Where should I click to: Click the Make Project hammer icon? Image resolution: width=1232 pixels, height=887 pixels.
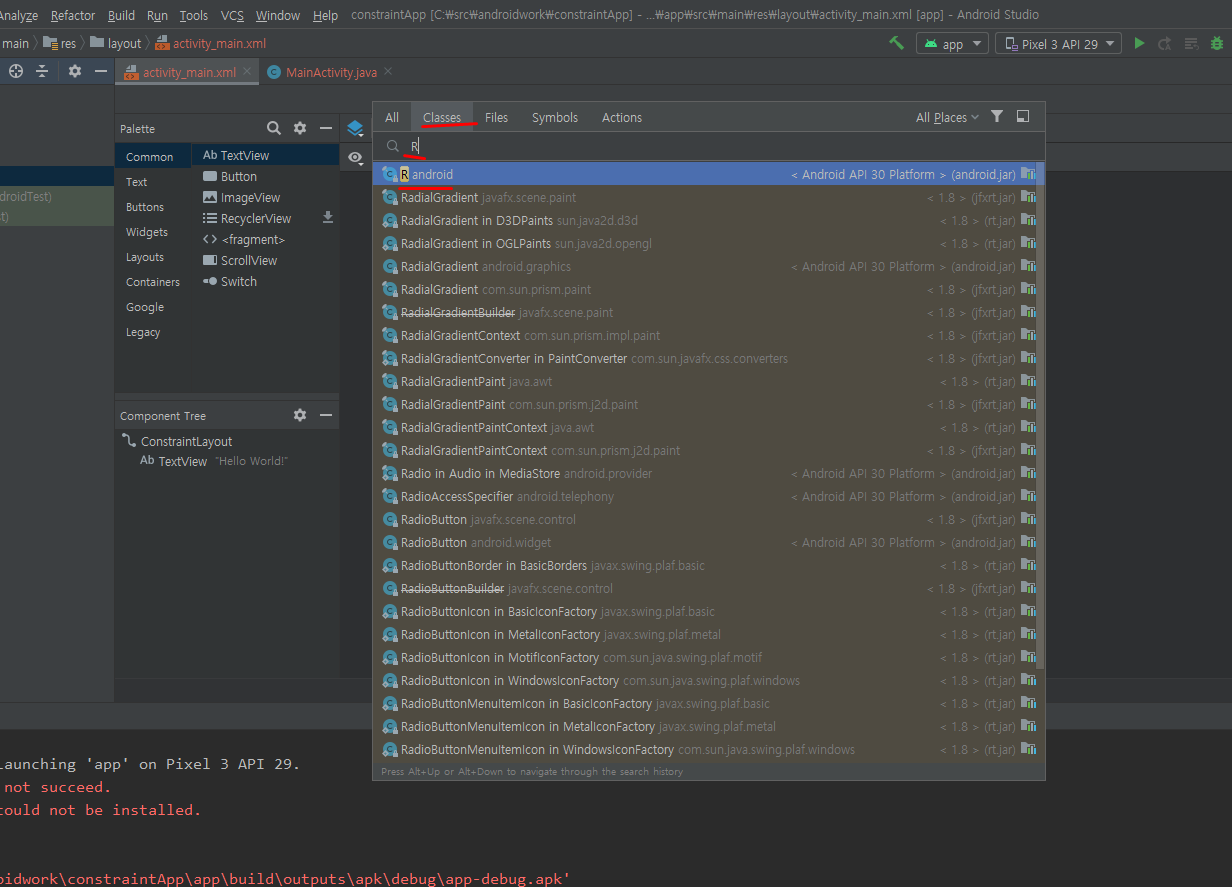897,43
